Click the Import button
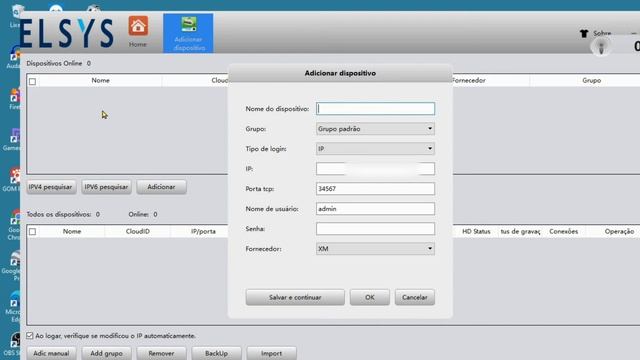The height and width of the screenshot is (360, 640). pos(271,353)
